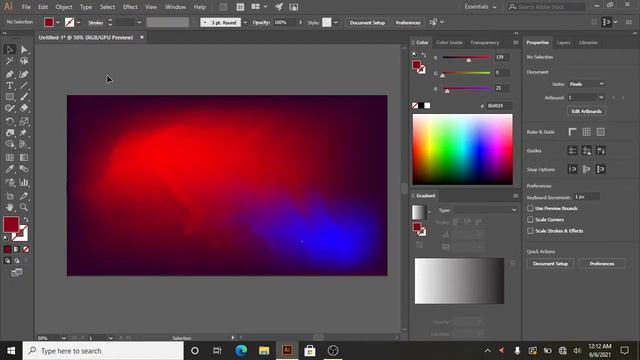This screenshot has height=360, width=640.
Task: Select the Zoom tool
Action: click(24, 207)
